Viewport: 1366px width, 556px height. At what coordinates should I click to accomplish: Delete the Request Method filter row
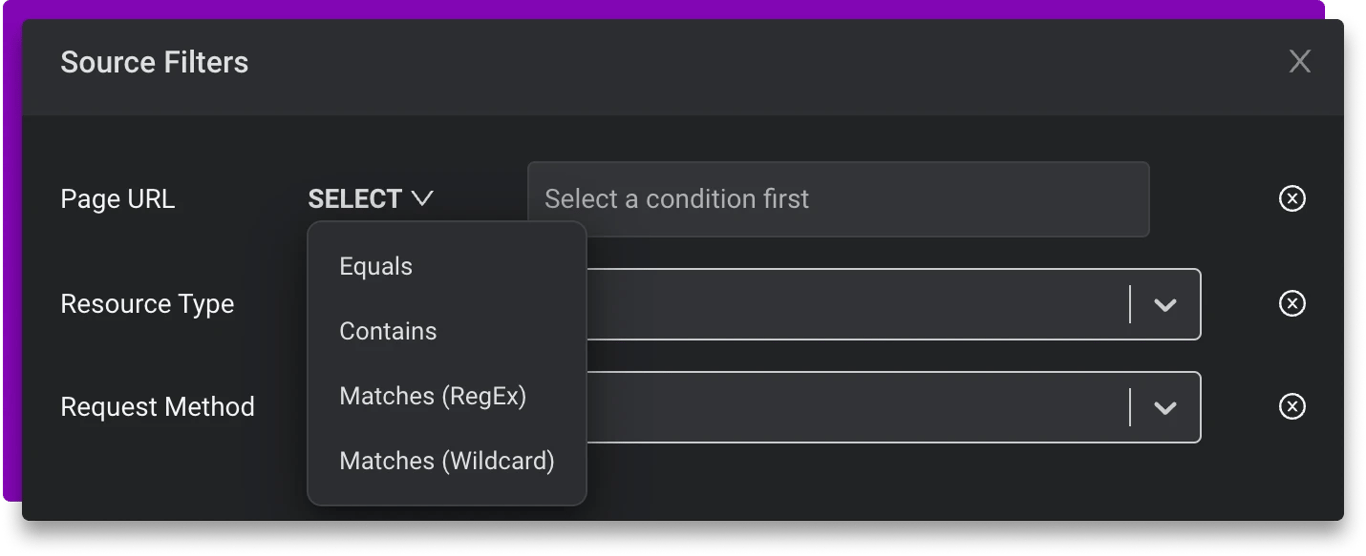tap(1292, 406)
